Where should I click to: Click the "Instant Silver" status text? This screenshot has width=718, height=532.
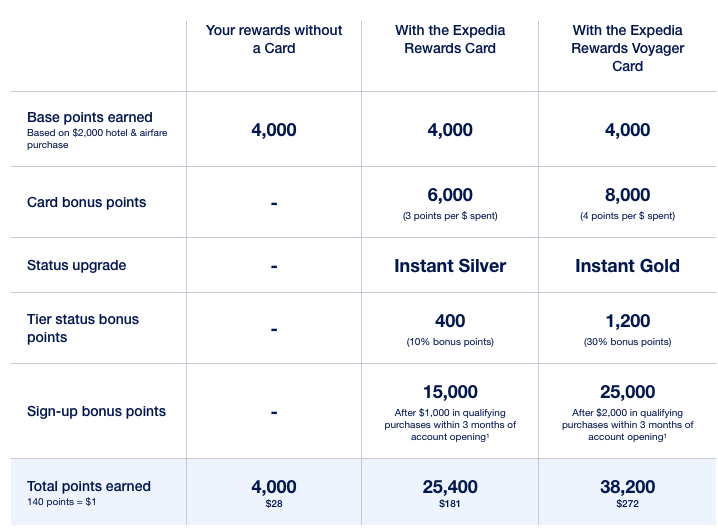pyautogui.click(x=450, y=266)
